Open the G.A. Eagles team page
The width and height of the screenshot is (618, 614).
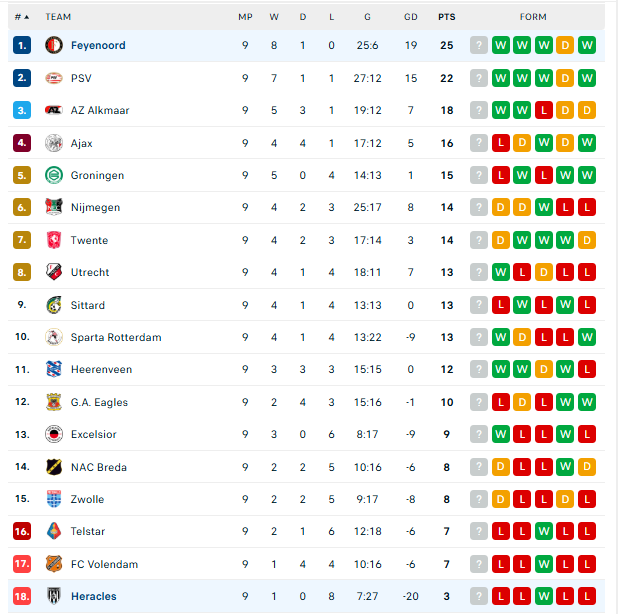(x=99, y=402)
